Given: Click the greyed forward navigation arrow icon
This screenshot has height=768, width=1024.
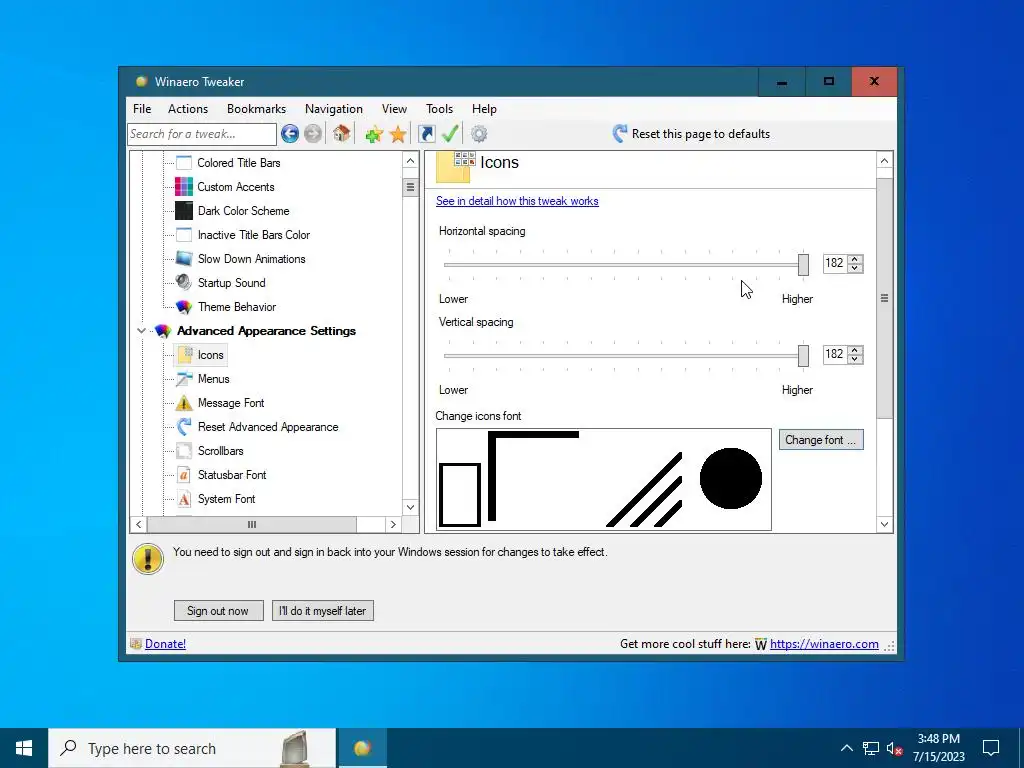Looking at the screenshot, I should [313, 134].
